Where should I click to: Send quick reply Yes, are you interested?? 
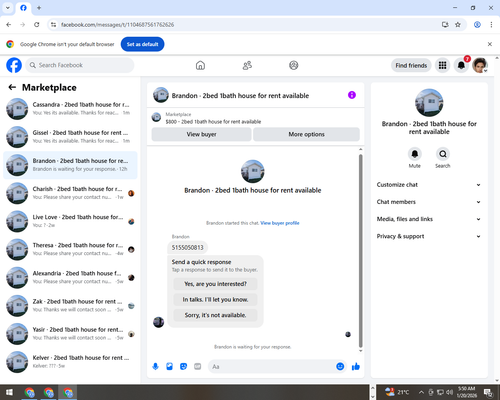[x=215, y=284]
